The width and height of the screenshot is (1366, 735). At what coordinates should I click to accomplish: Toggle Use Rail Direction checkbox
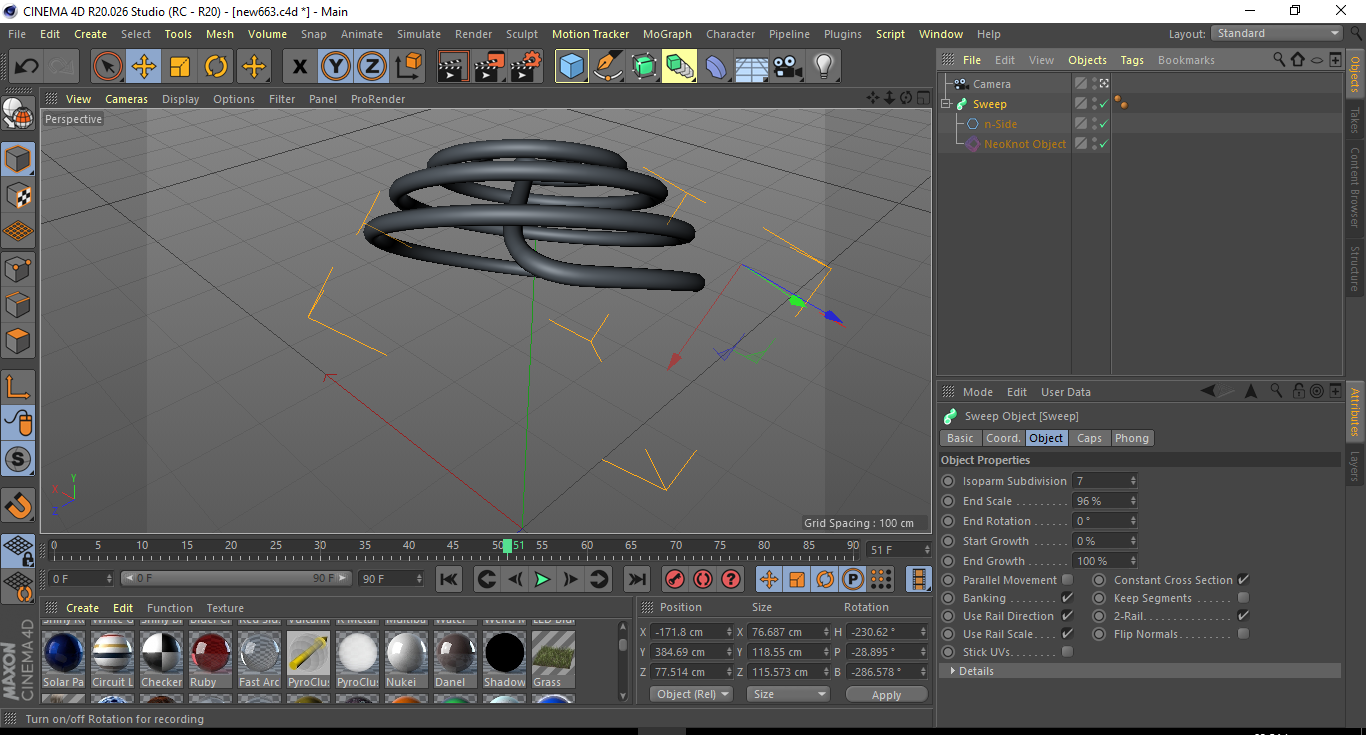click(x=1067, y=616)
